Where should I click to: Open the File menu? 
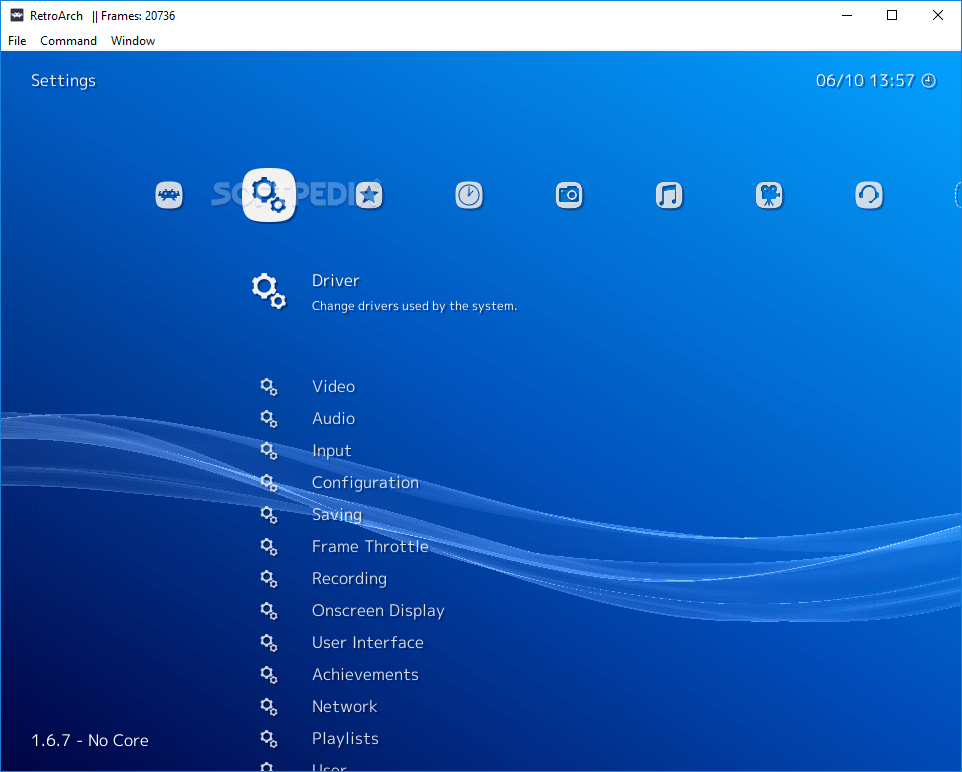(x=17, y=41)
